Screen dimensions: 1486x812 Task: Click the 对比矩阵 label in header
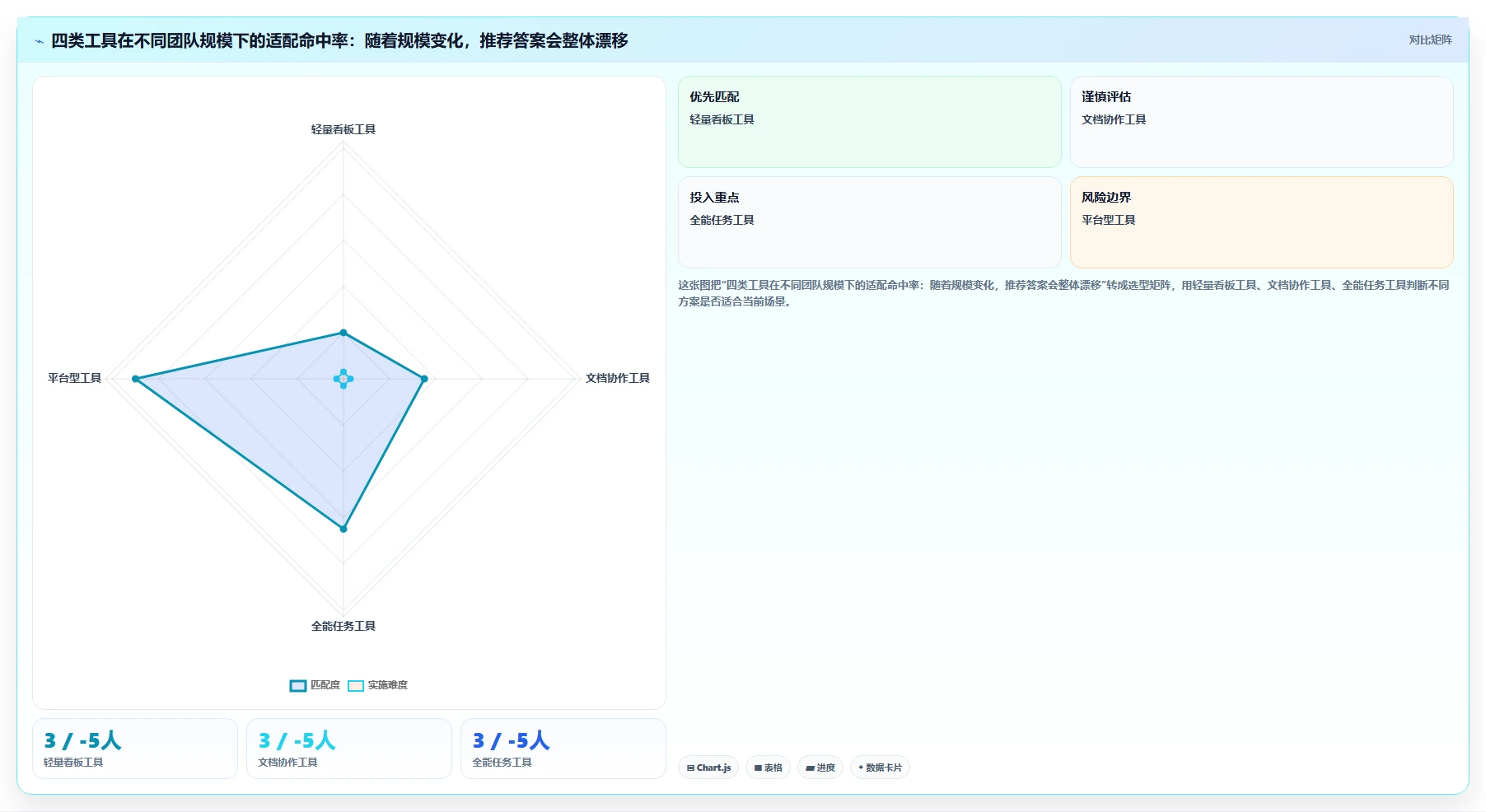1430,40
